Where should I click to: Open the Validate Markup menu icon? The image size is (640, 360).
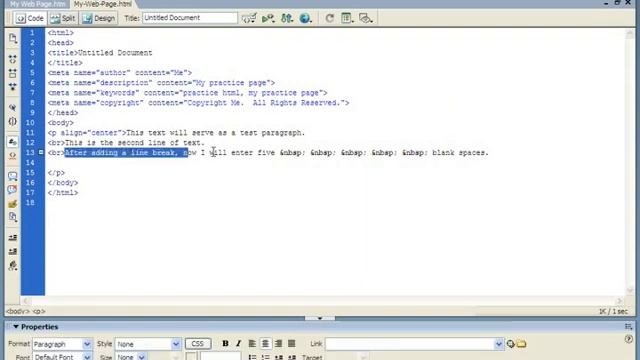tap(268, 18)
